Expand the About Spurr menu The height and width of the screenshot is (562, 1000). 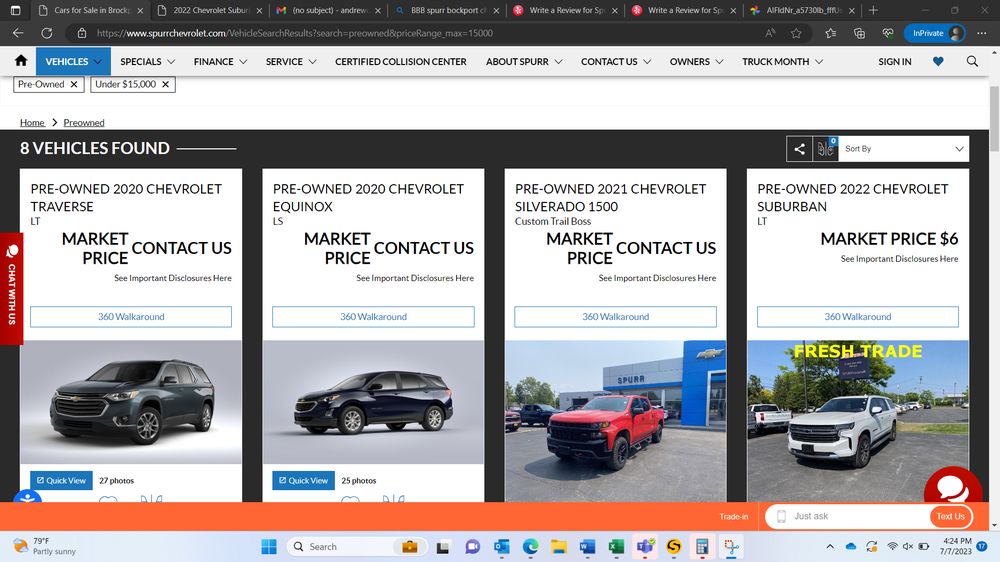(524, 61)
